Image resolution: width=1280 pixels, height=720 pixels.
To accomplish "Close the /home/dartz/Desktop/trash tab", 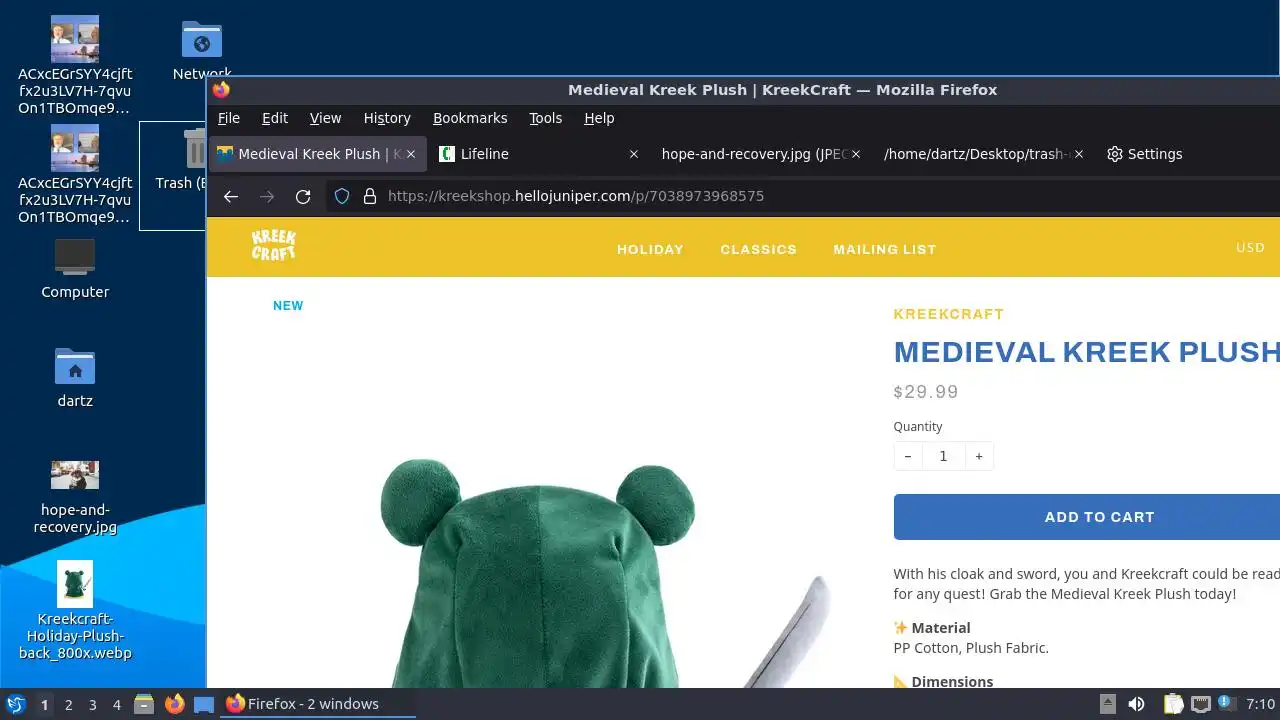I will (x=1079, y=154).
